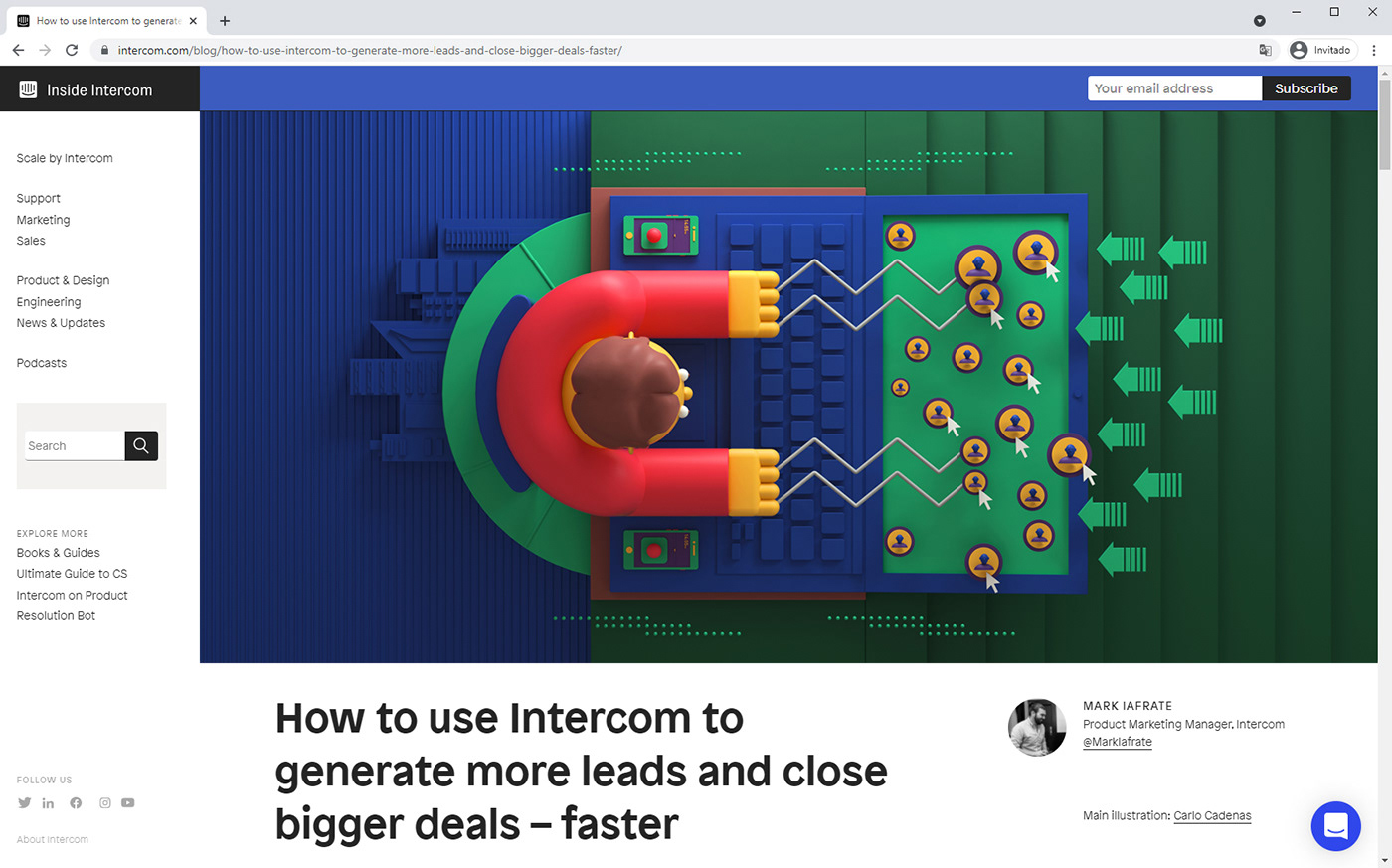Open the Chrome three-dot menu

pos(1374,50)
